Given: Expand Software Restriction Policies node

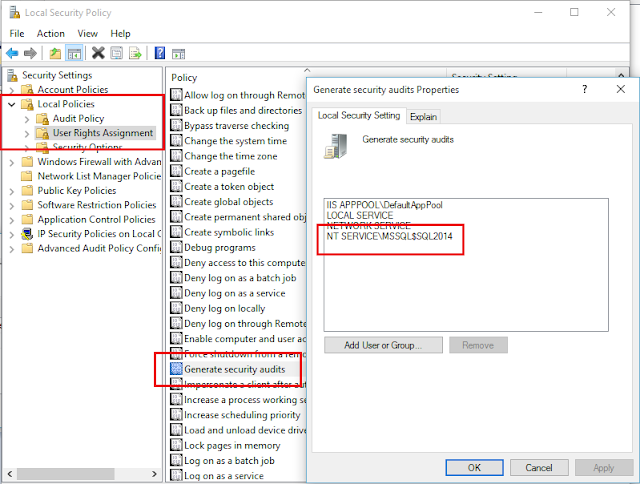Looking at the screenshot, I should pos(12,206).
